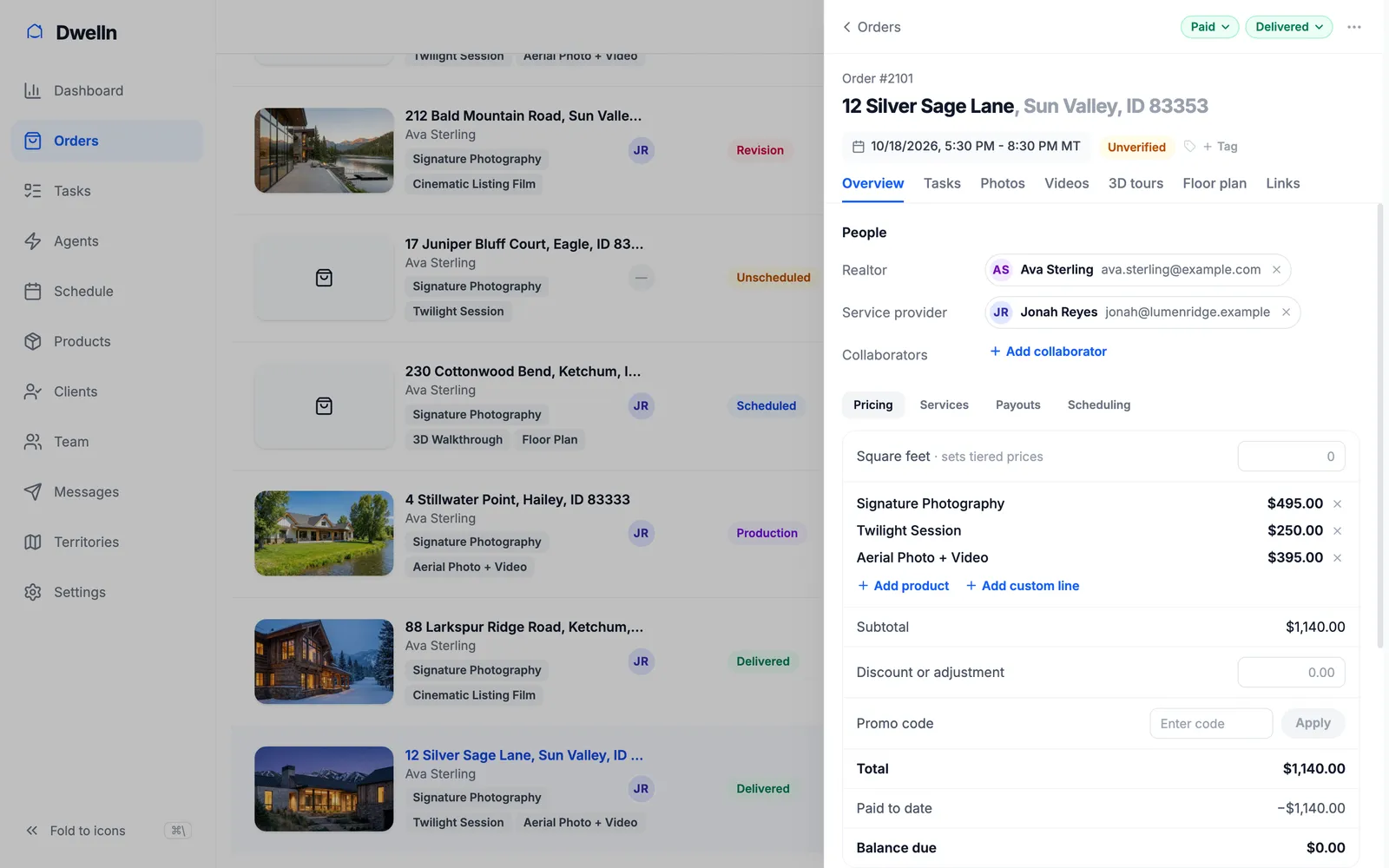Viewport: 1389px width, 868px height.
Task: Open the three-dot more options menu
Action: [1354, 27]
